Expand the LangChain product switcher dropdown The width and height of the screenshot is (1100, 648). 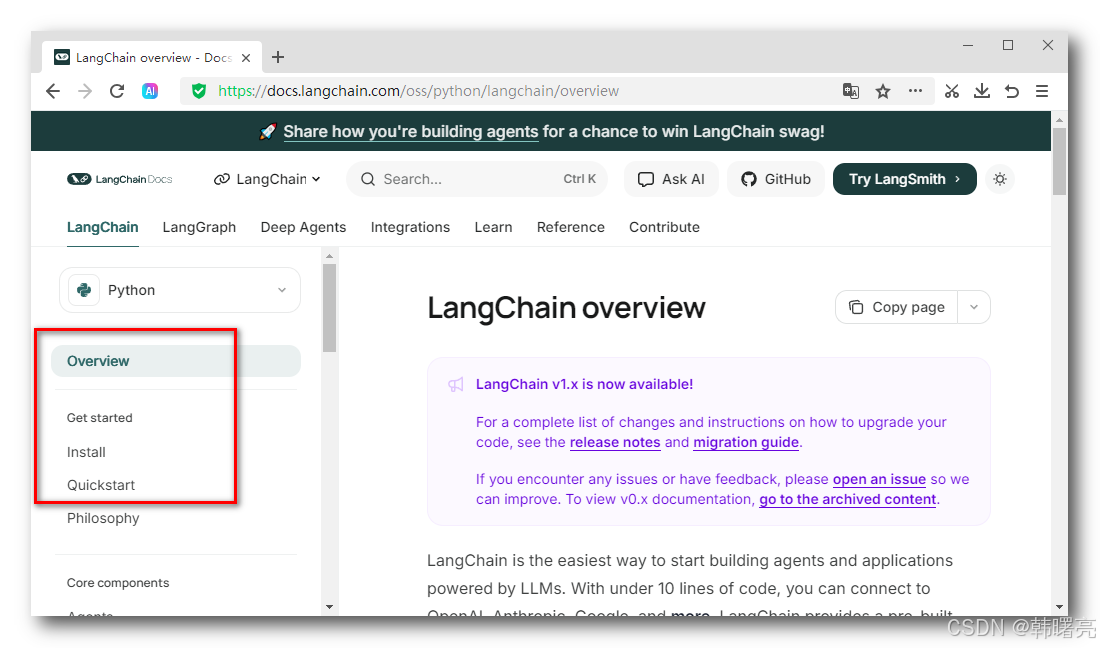(267, 179)
